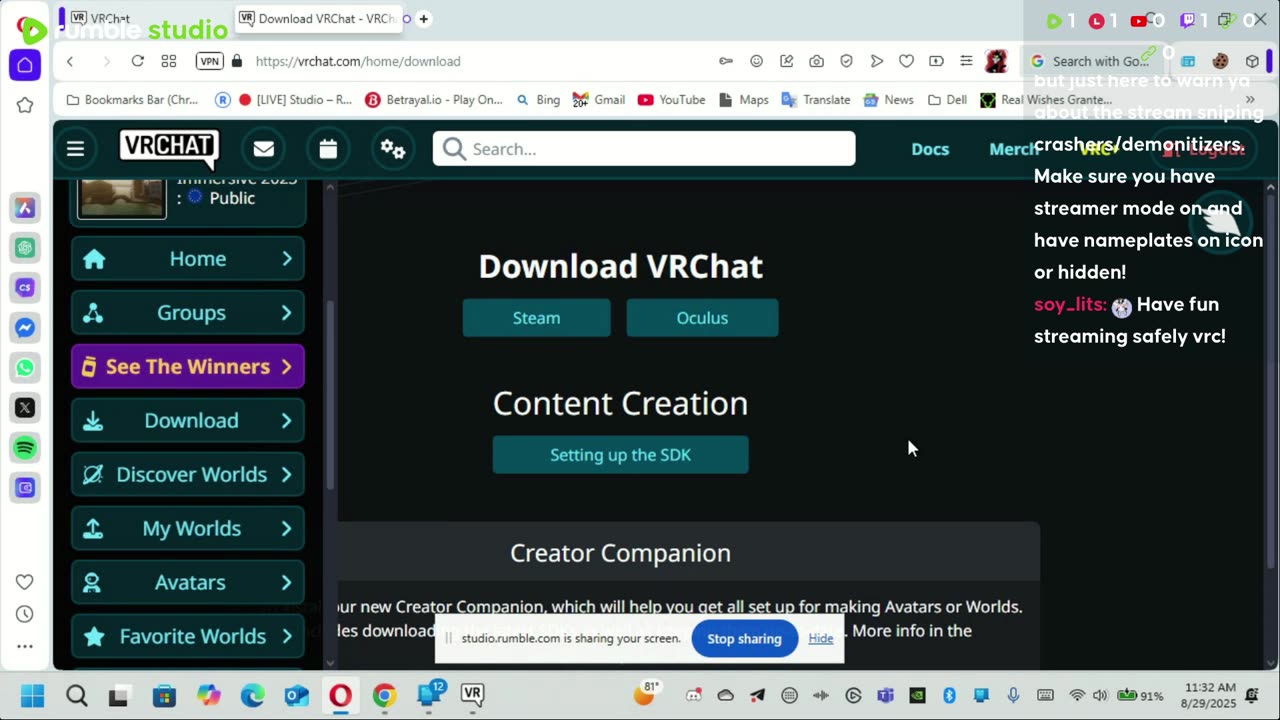Open the Opera icon on taskbar
This screenshot has height=720, width=1280.
pyautogui.click(x=341, y=695)
